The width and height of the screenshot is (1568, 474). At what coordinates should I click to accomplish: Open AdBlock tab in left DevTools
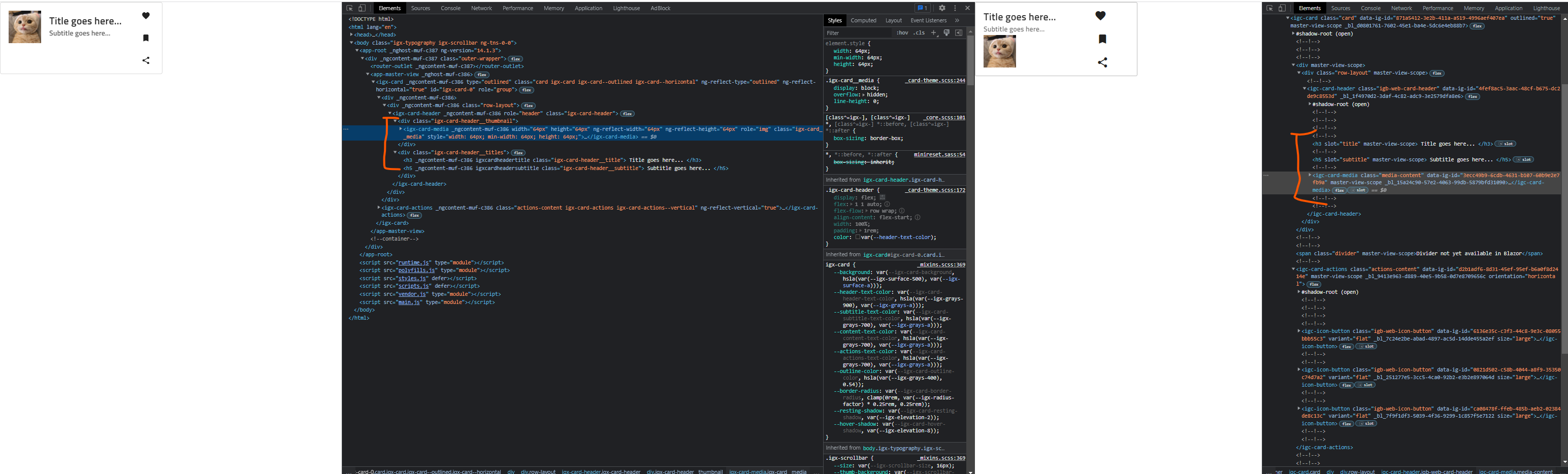[x=661, y=8]
